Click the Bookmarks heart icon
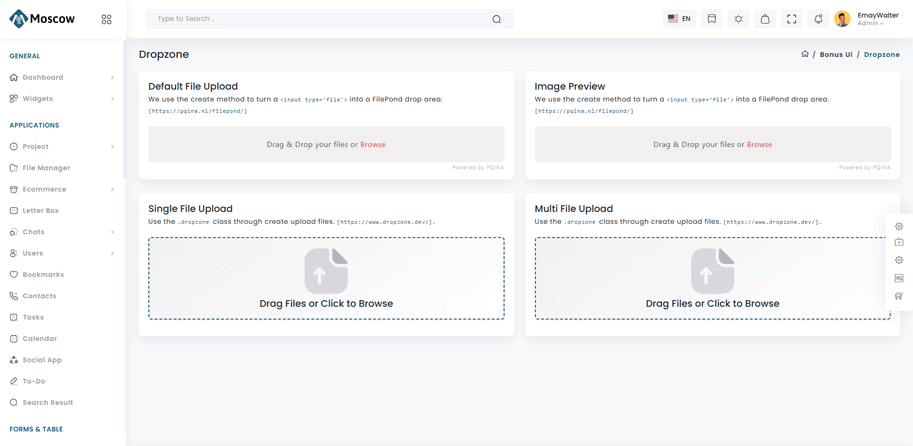Image resolution: width=913 pixels, height=446 pixels. point(14,275)
